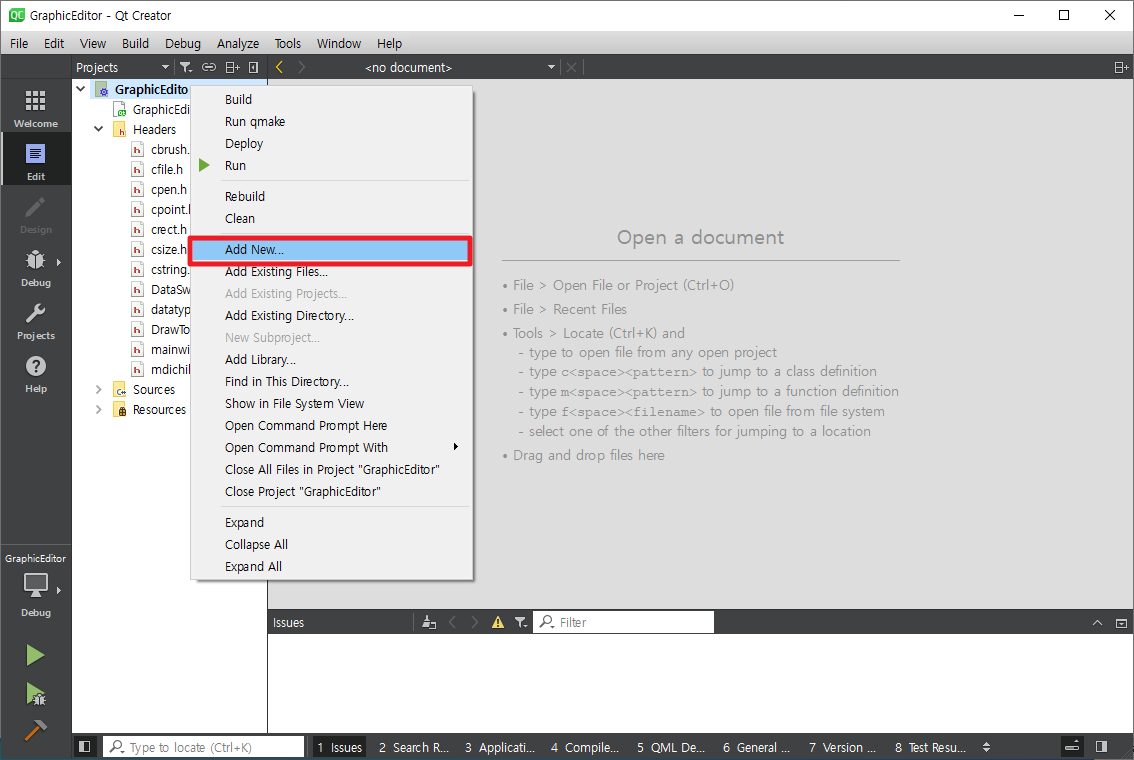Close the Projects side panel icon
1134x760 pixels.
(x=253, y=67)
